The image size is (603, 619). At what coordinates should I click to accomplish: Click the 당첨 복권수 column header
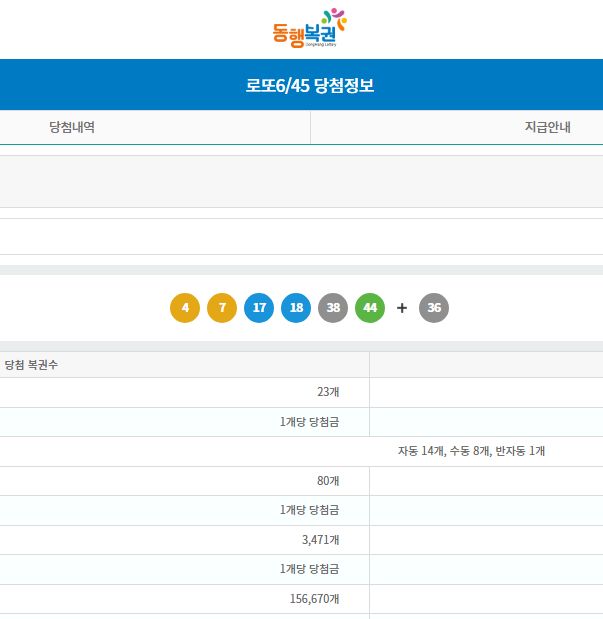31,364
